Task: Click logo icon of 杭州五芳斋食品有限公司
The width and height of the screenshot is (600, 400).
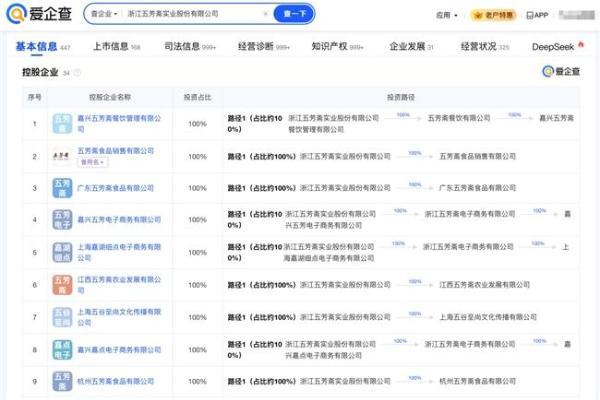Action: (62, 381)
